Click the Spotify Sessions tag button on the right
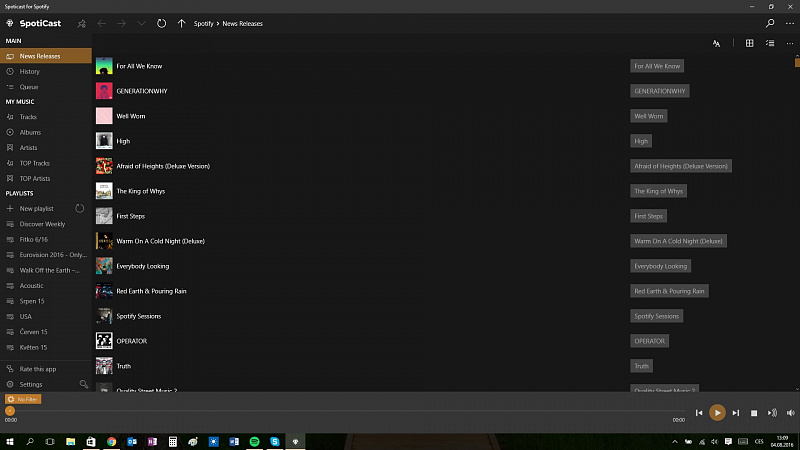Image resolution: width=800 pixels, height=450 pixels. 657,316
